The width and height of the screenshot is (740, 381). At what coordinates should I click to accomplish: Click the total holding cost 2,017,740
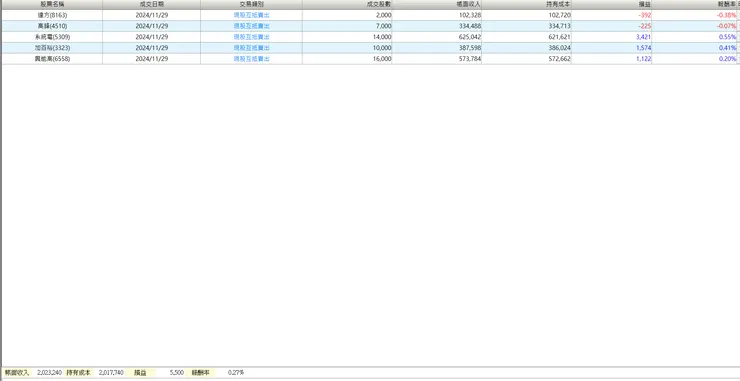coord(111,373)
